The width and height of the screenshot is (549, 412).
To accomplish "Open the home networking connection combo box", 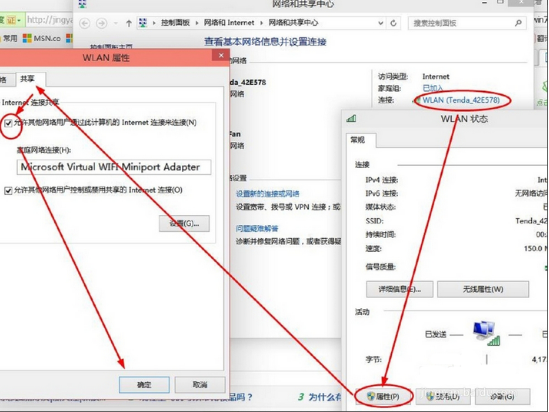I will (114, 167).
